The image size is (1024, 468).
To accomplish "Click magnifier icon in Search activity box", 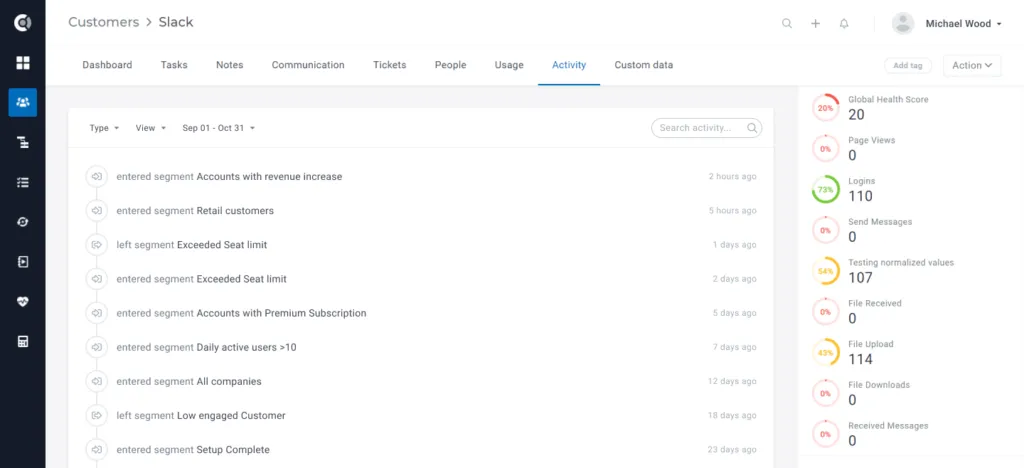I will click(x=752, y=128).
